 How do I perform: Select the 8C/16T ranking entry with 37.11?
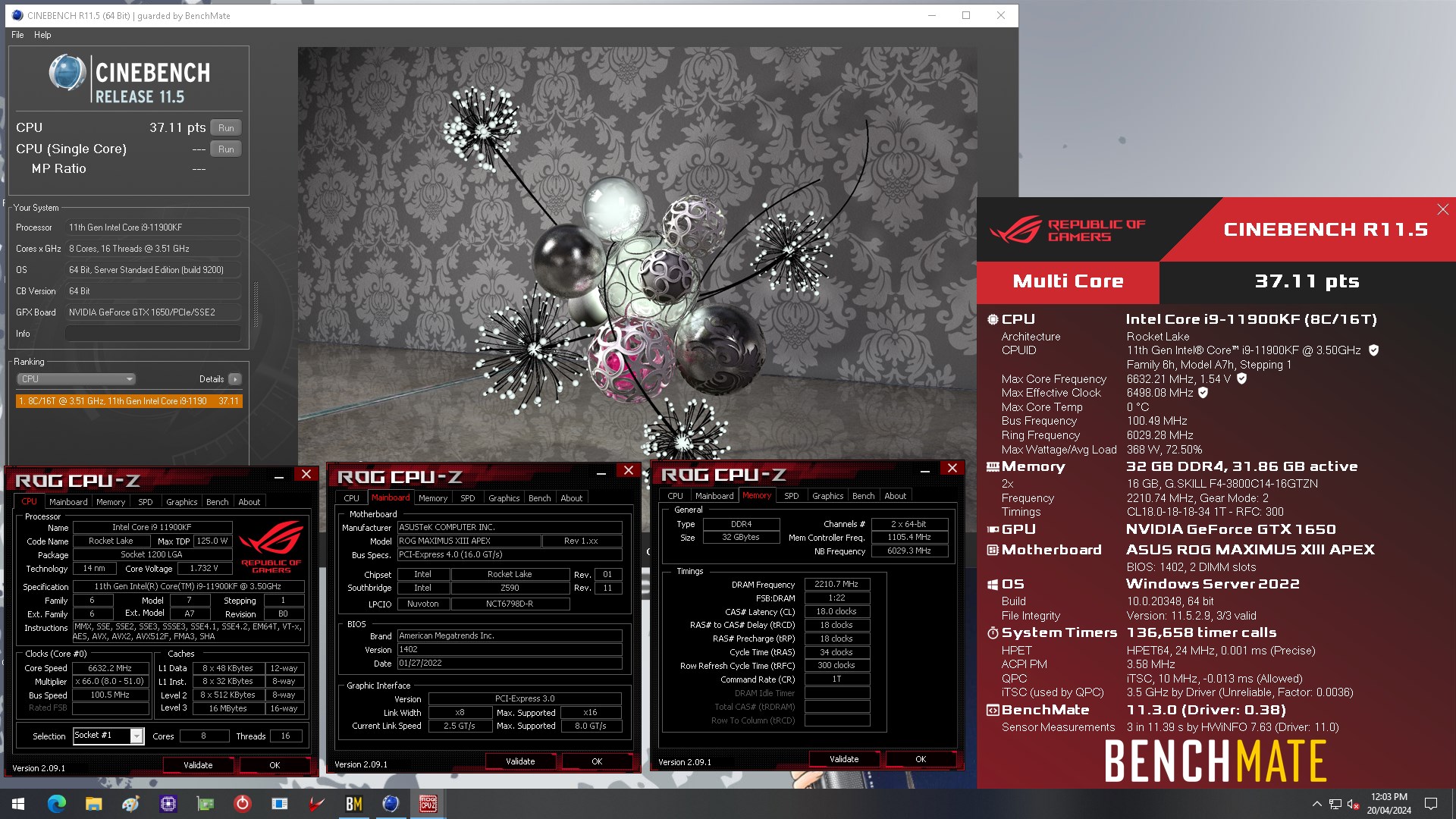click(129, 401)
